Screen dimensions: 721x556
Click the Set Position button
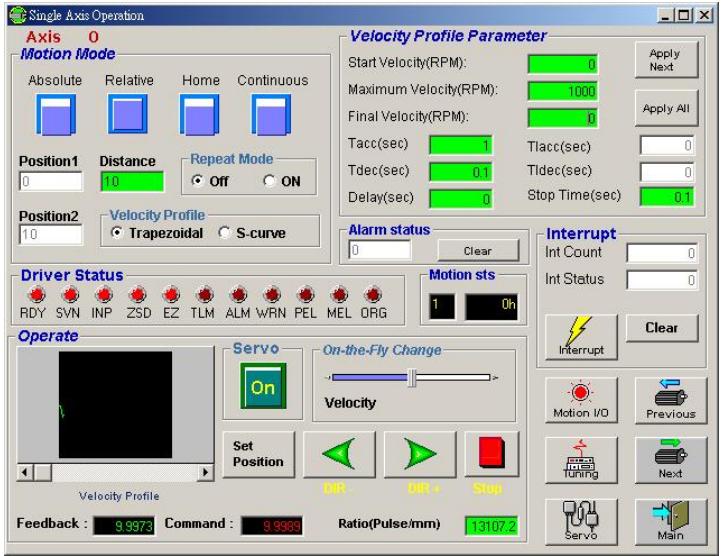coord(258,454)
